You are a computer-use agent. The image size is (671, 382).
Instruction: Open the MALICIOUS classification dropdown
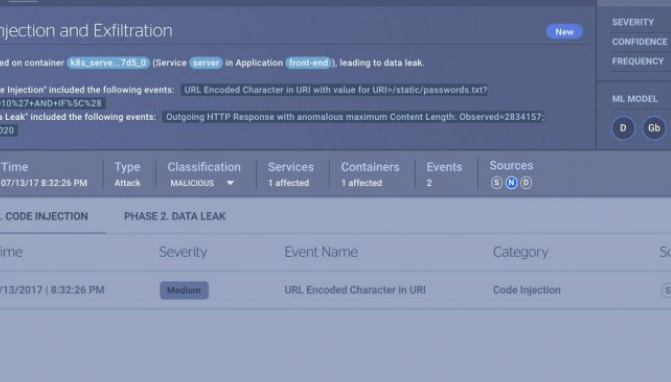pyautogui.click(x=202, y=183)
